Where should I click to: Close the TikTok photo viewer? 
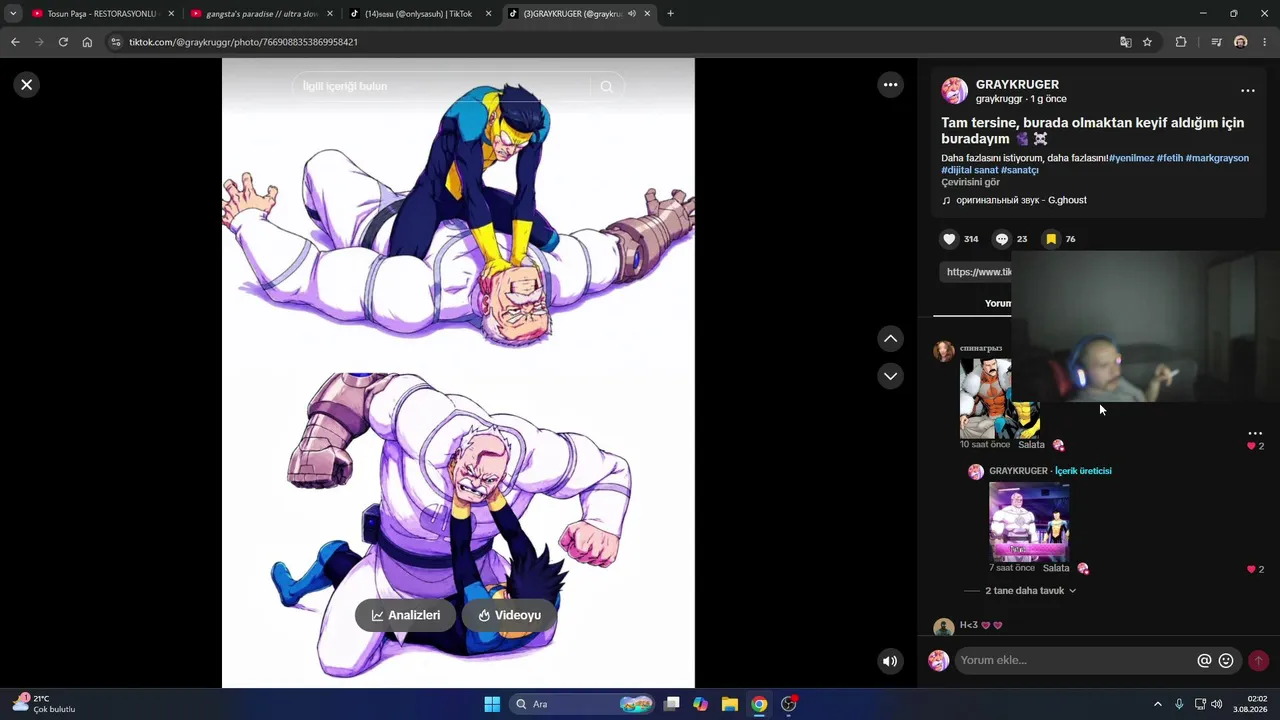click(x=27, y=85)
